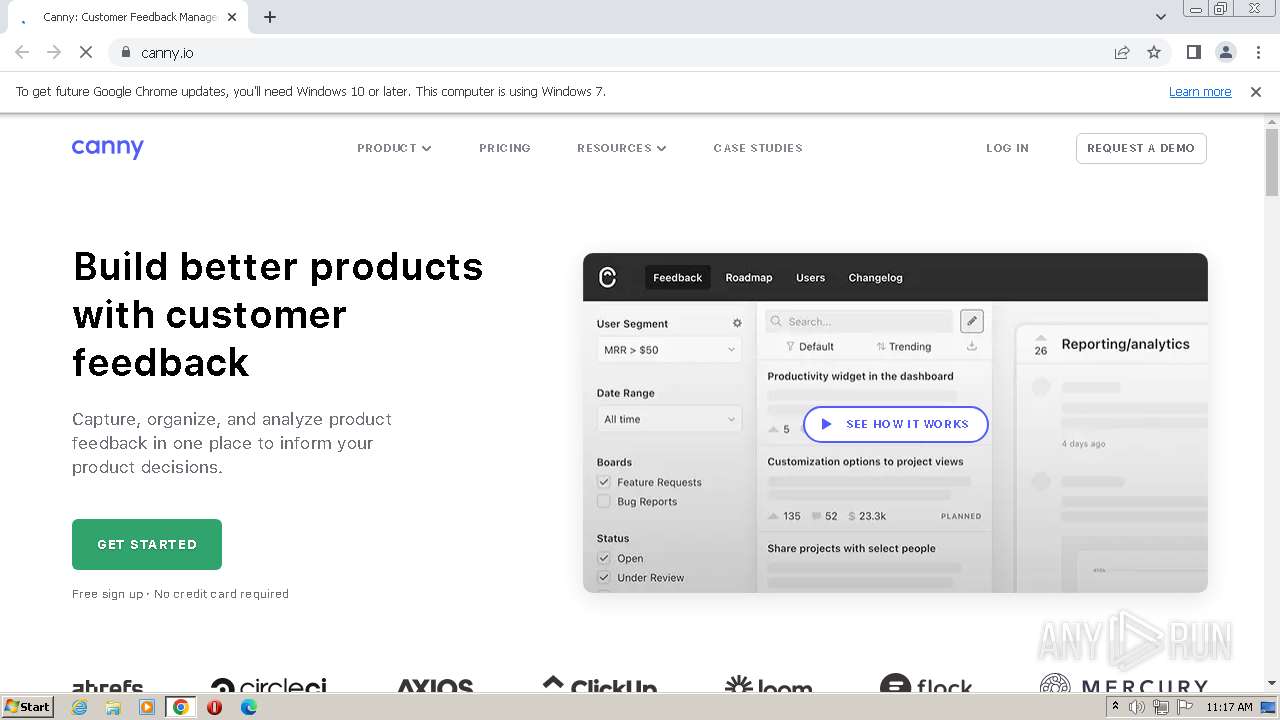1280x720 pixels.
Task: Click the Learn more link
Action: (x=1200, y=91)
